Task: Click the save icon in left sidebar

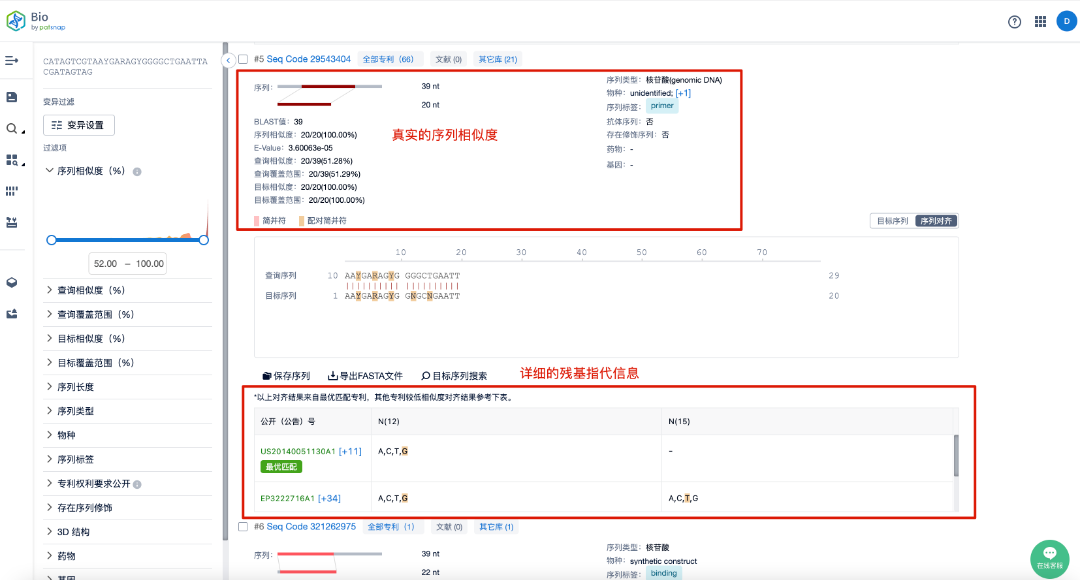Action: [x=12, y=97]
